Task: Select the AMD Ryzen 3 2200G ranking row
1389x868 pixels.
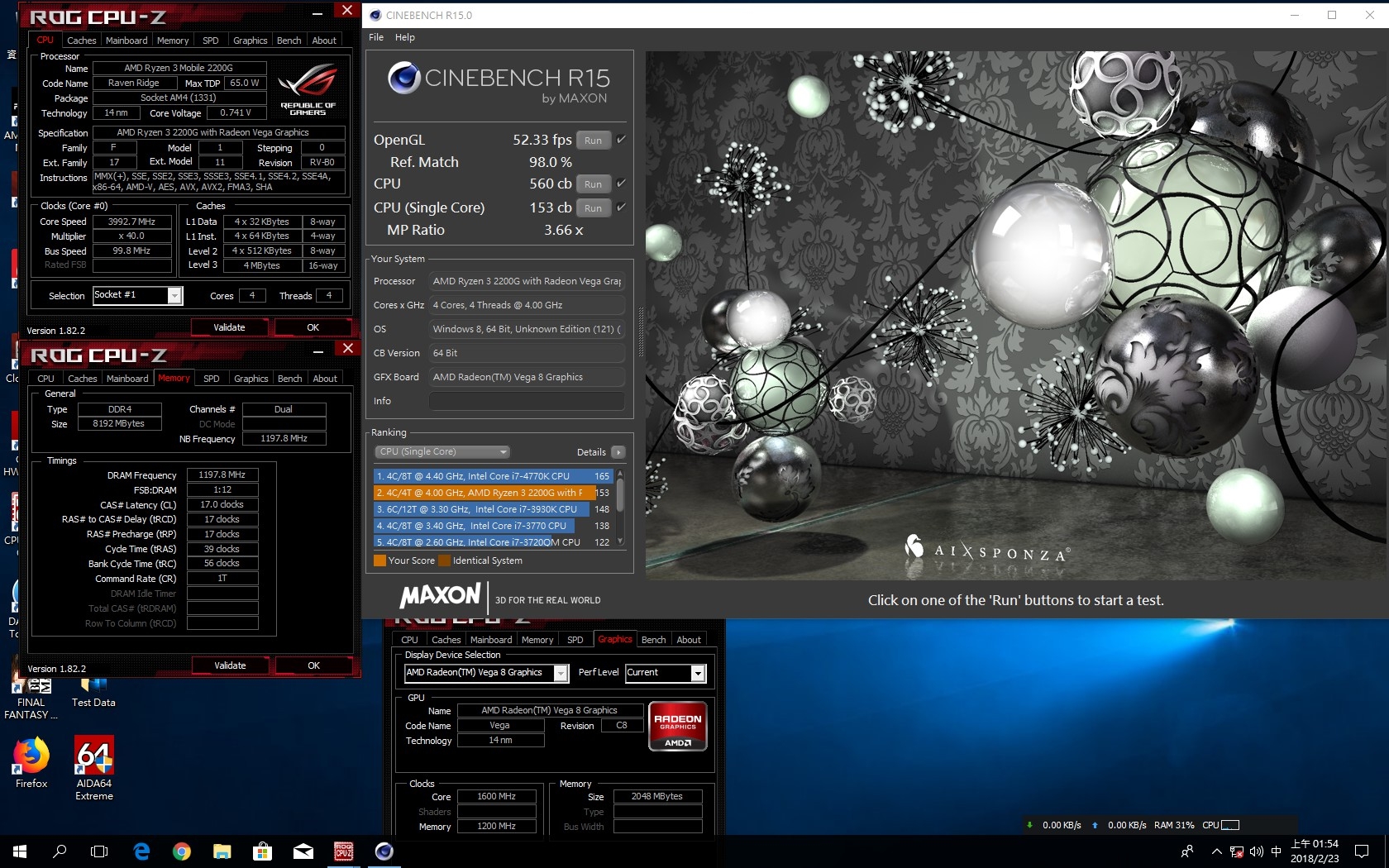Action: [x=493, y=493]
